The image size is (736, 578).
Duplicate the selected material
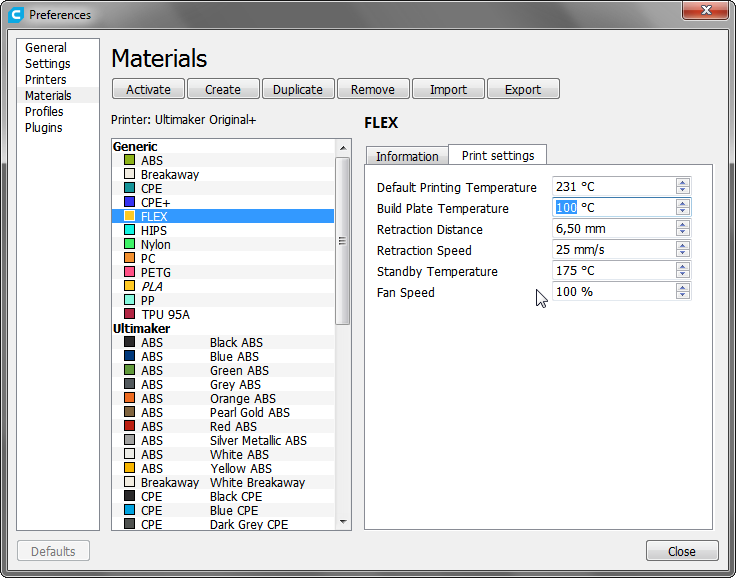[298, 89]
